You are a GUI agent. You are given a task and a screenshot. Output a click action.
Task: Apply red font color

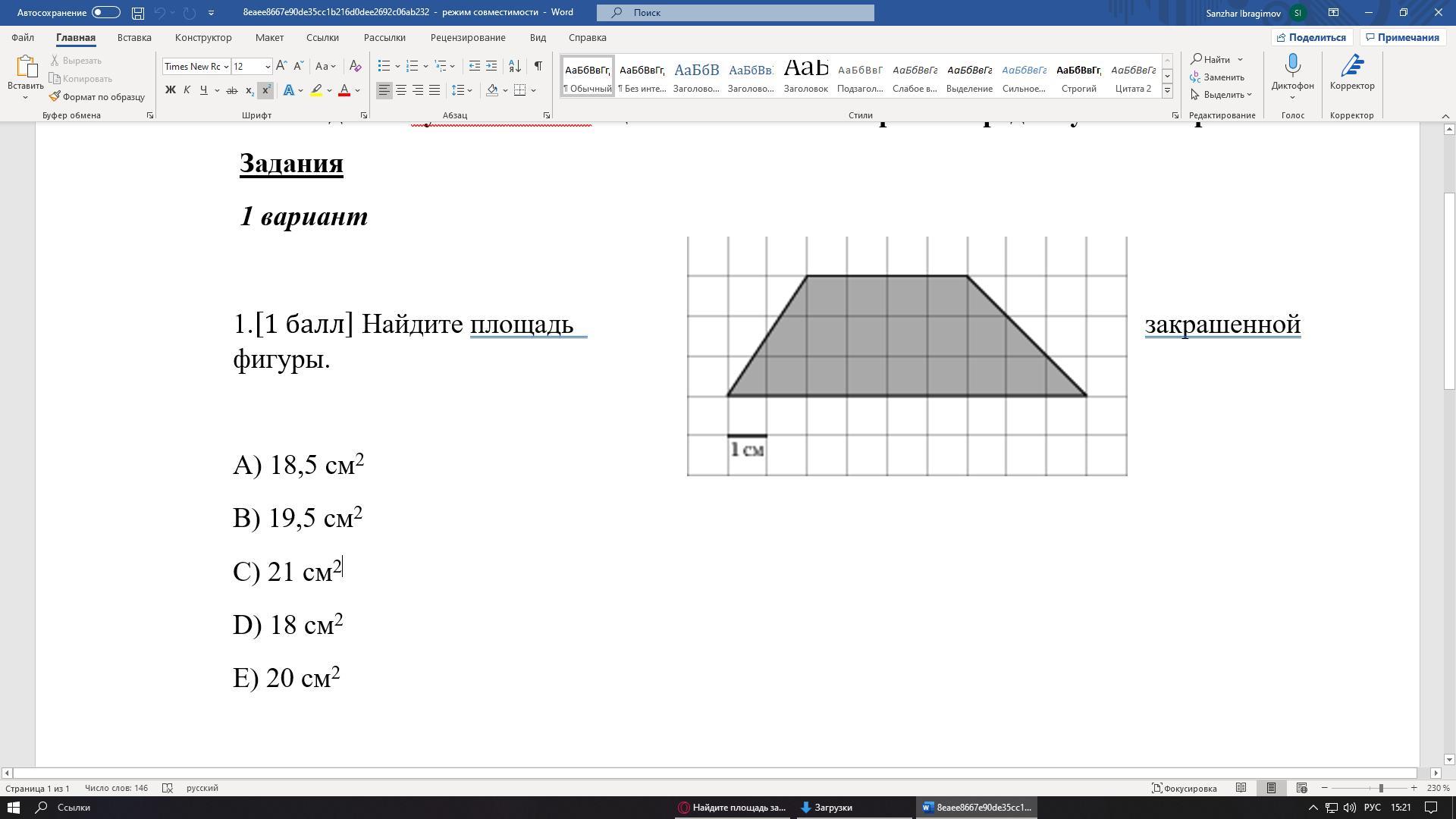point(344,90)
